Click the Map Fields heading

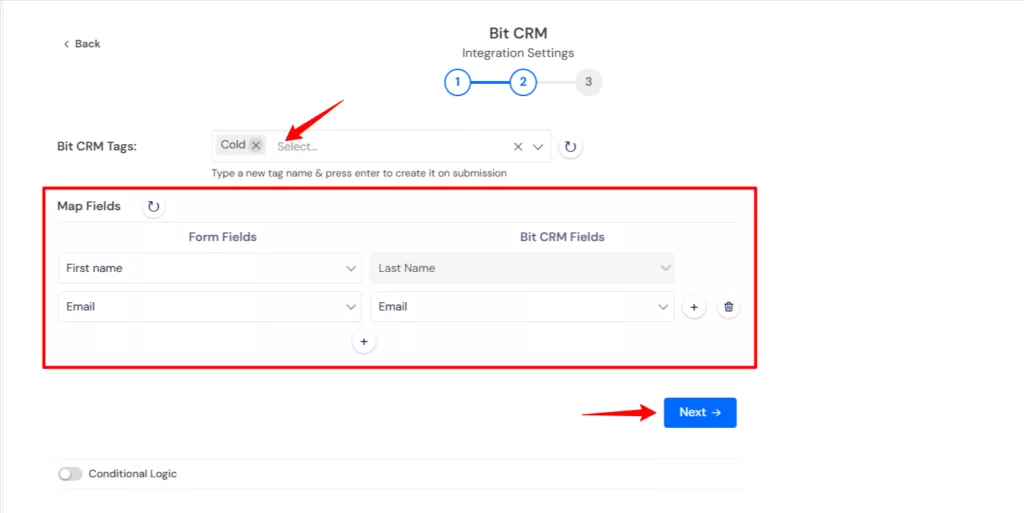[x=89, y=206]
